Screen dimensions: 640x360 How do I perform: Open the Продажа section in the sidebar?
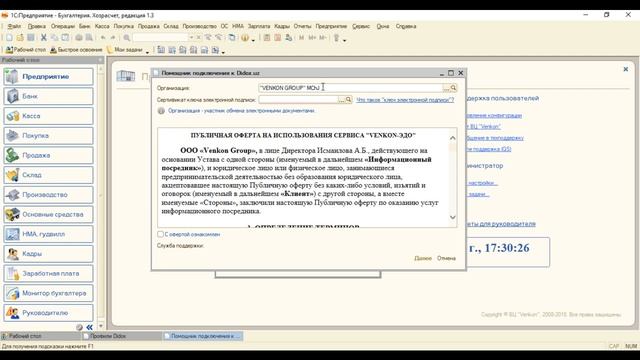(x=48, y=155)
